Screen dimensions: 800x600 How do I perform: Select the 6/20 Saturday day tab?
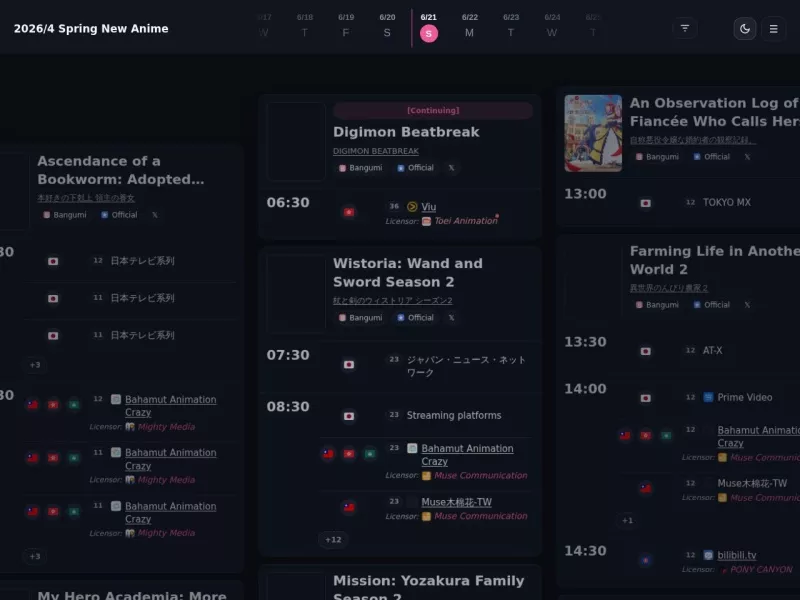[x=387, y=27]
